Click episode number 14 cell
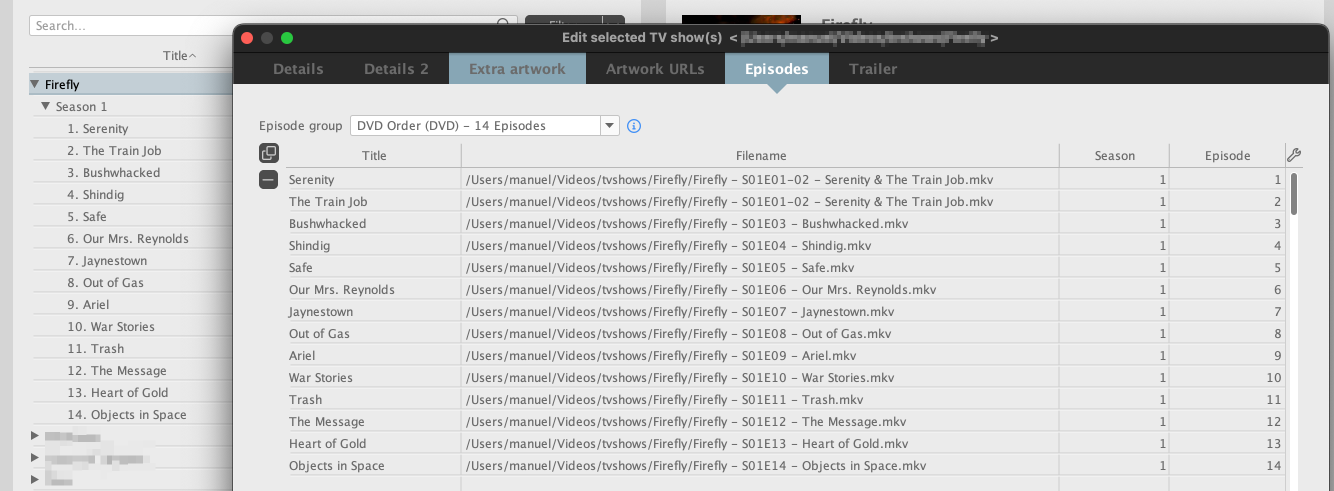The width and height of the screenshot is (1334, 491). coord(1227,466)
